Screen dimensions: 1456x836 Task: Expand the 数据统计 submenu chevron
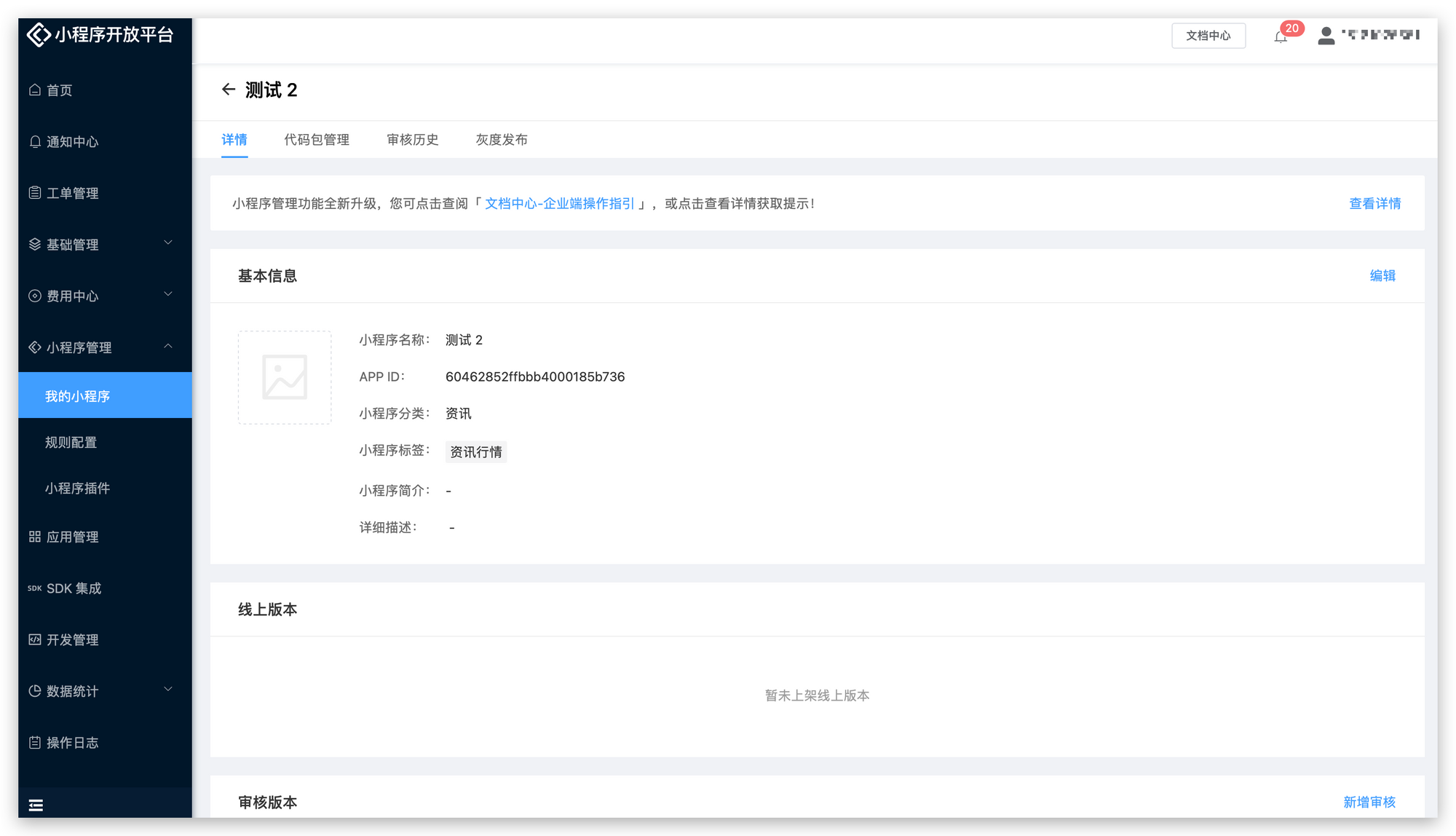[x=168, y=690]
